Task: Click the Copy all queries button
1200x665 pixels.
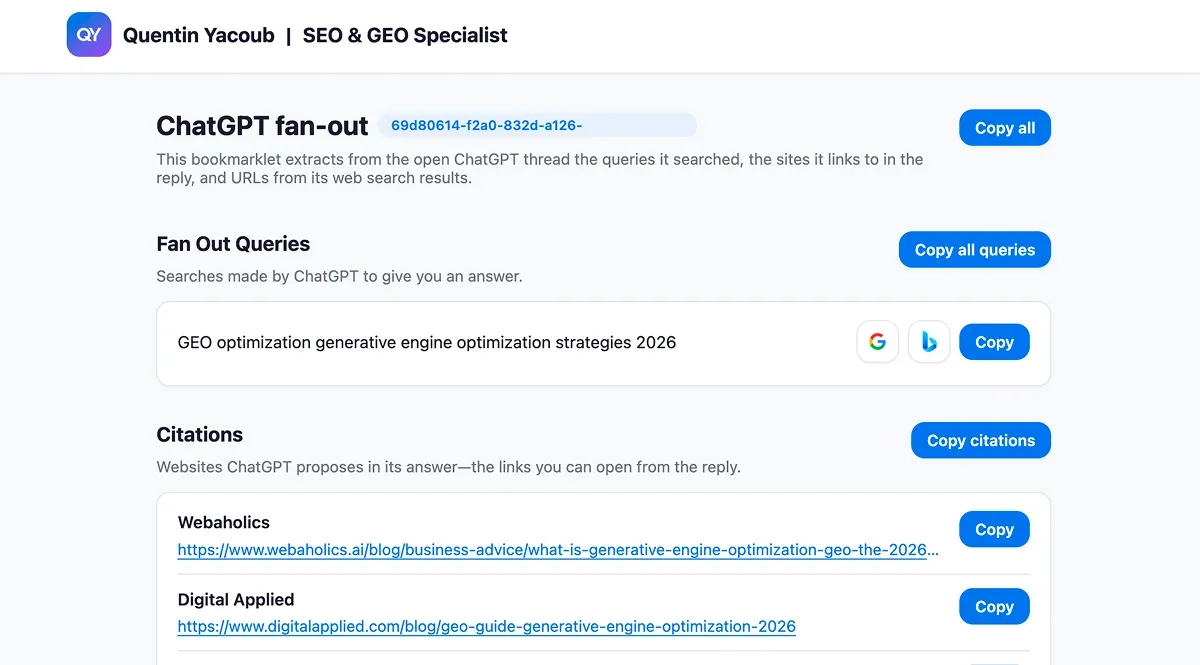Action: coord(974,249)
